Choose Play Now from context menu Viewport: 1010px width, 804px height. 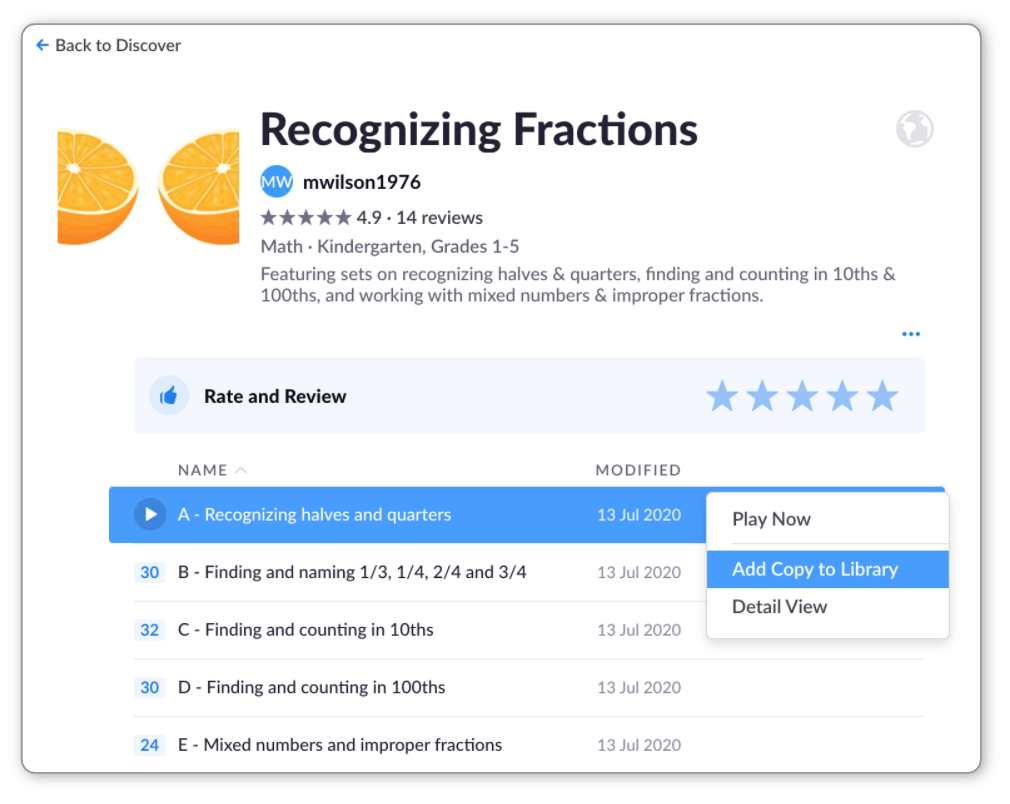[x=771, y=519]
